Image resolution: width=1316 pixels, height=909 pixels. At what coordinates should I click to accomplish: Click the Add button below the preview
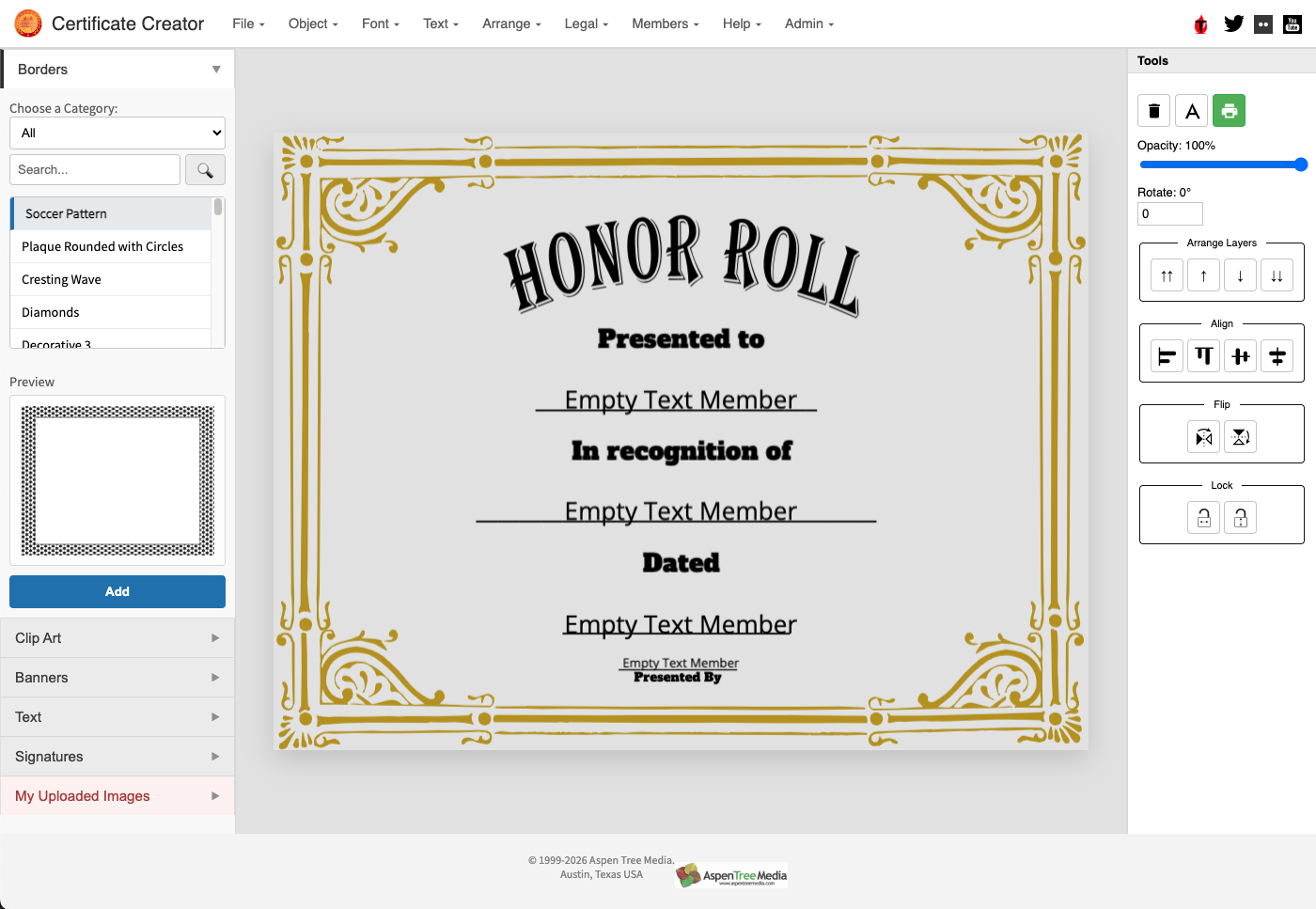coord(117,591)
